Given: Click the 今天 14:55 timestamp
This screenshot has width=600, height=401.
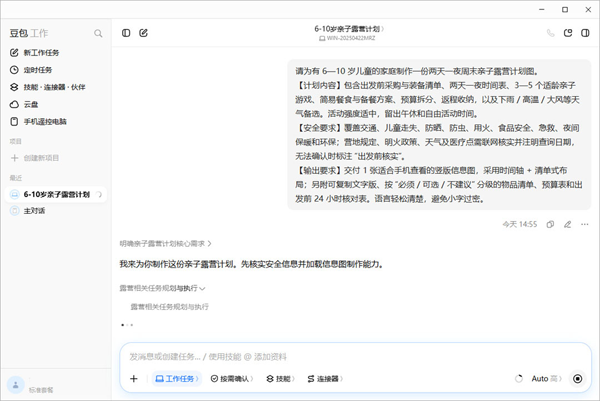Looking at the screenshot, I should click(x=520, y=225).
